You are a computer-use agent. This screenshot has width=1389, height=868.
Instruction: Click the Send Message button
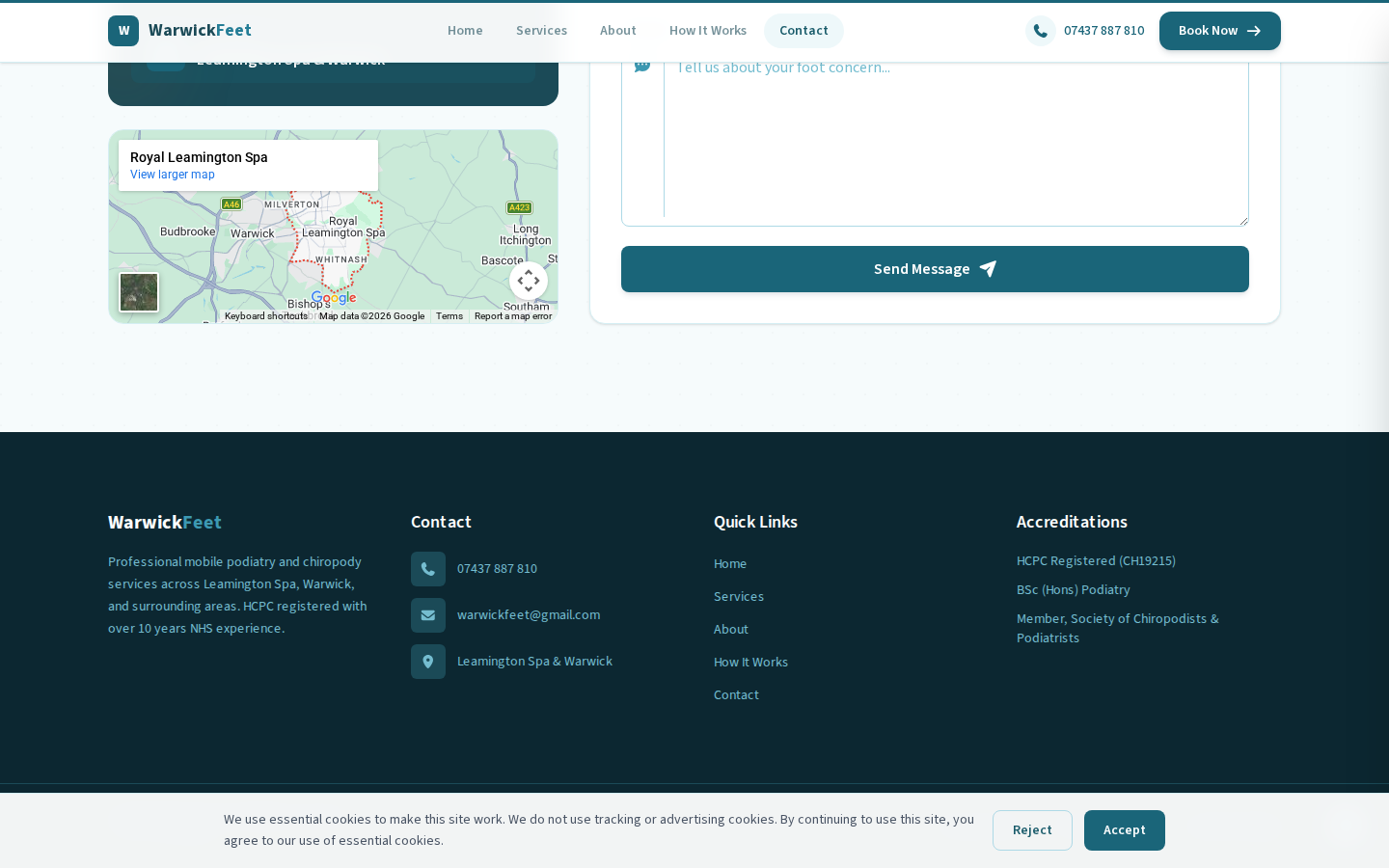tap(935, 269)
